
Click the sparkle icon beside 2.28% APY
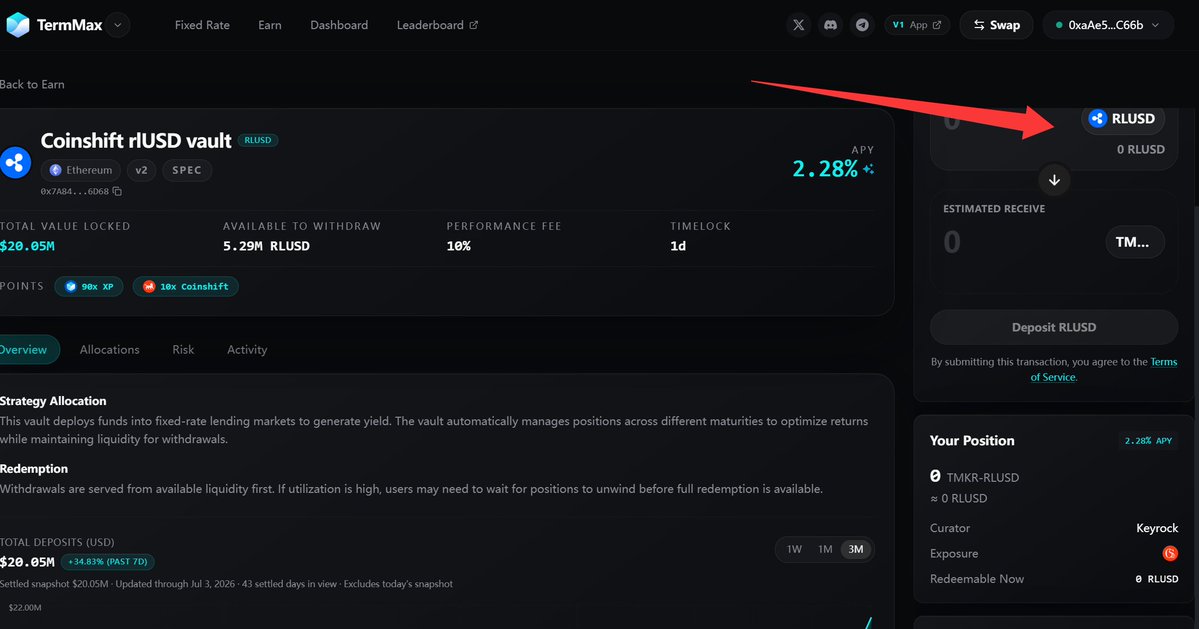point(868,169)
